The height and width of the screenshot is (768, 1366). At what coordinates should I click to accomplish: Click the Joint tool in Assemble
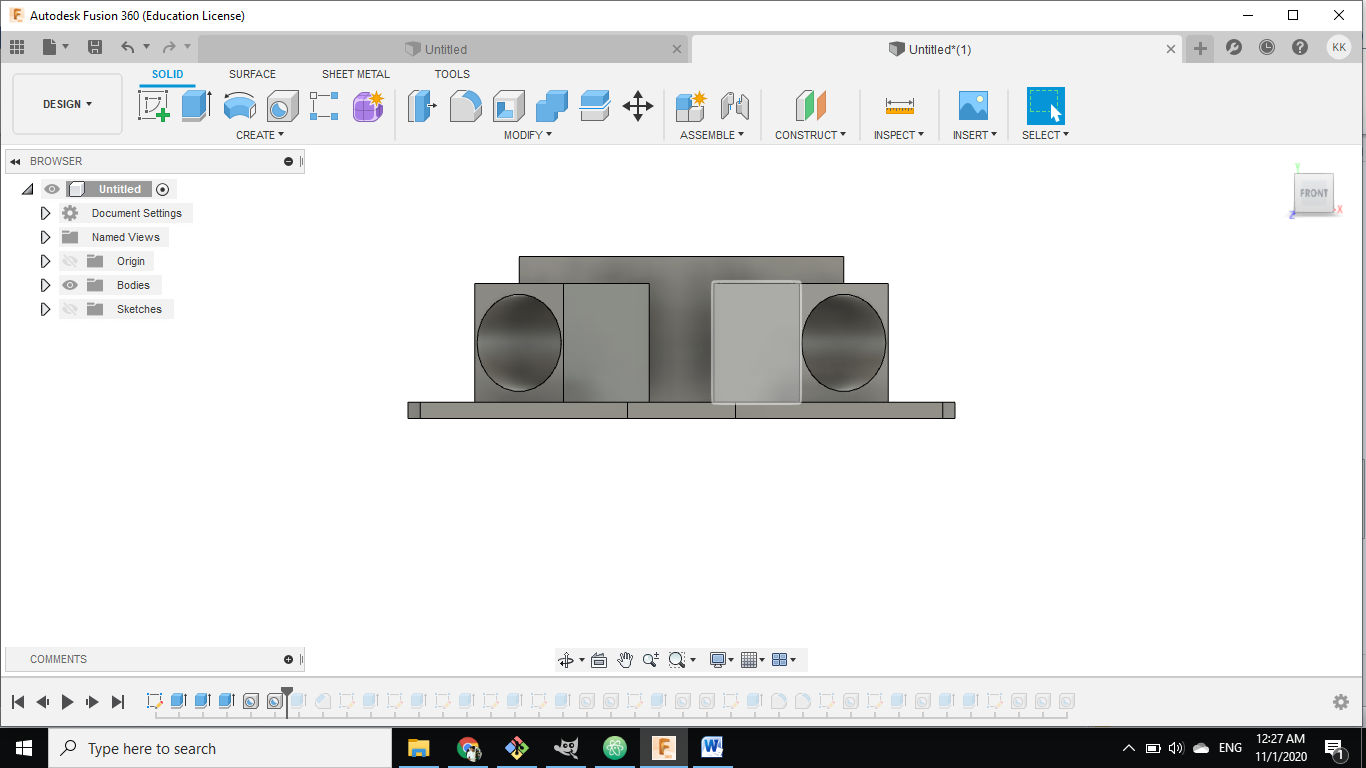734,105
